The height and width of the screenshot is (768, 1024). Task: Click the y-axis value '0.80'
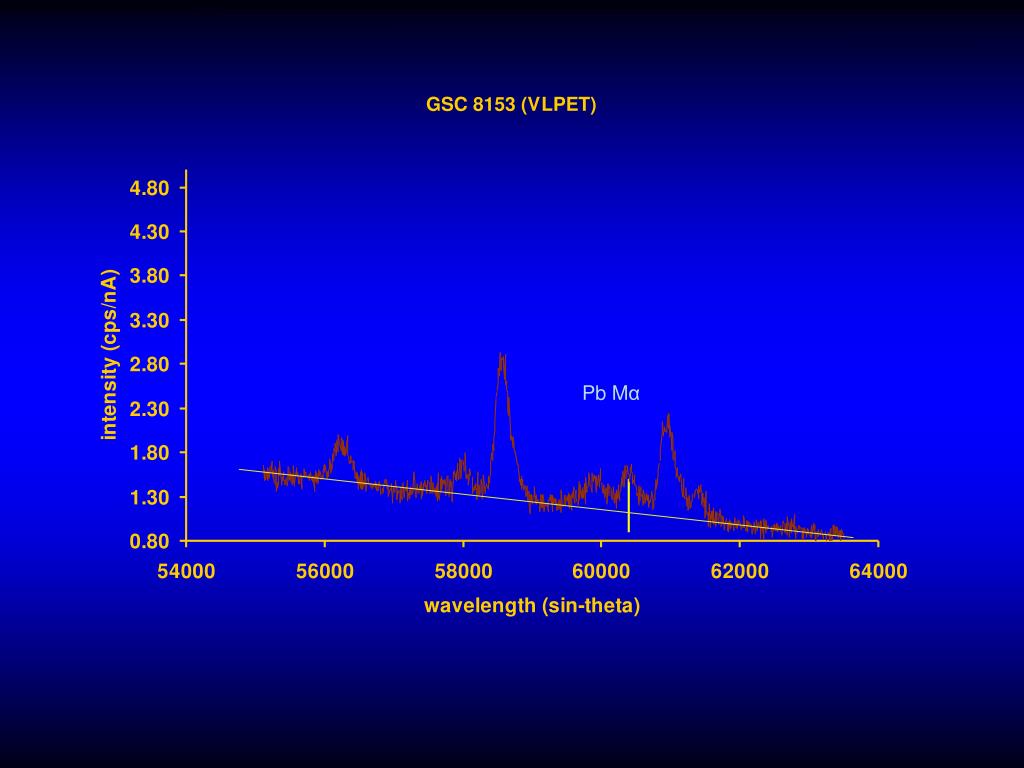tap(150, 541)
